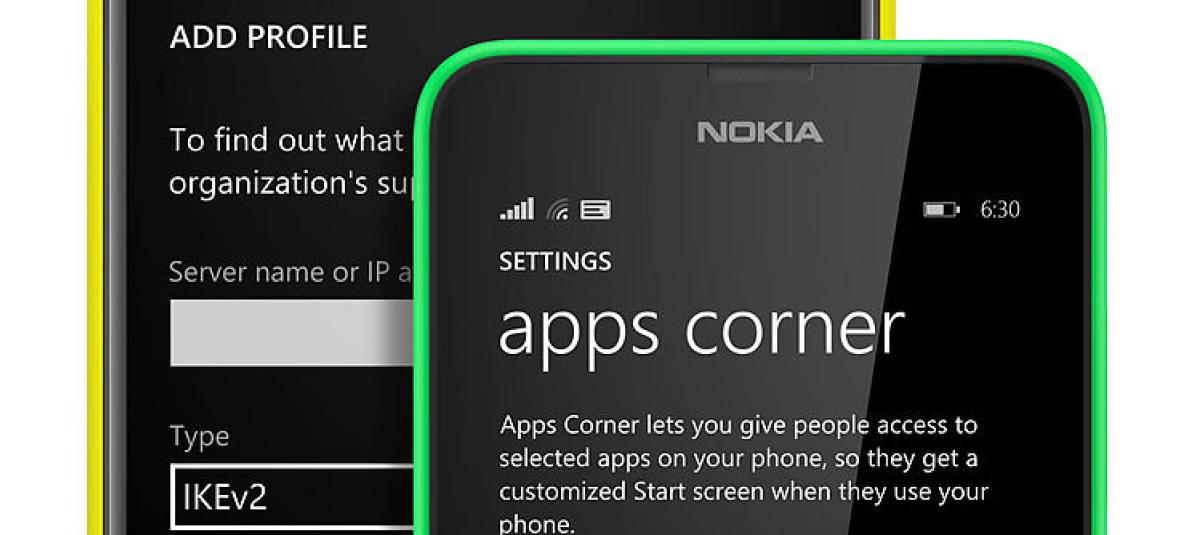Click the Server name or IP input field
1200x535 pixels.
pos(292,333)
